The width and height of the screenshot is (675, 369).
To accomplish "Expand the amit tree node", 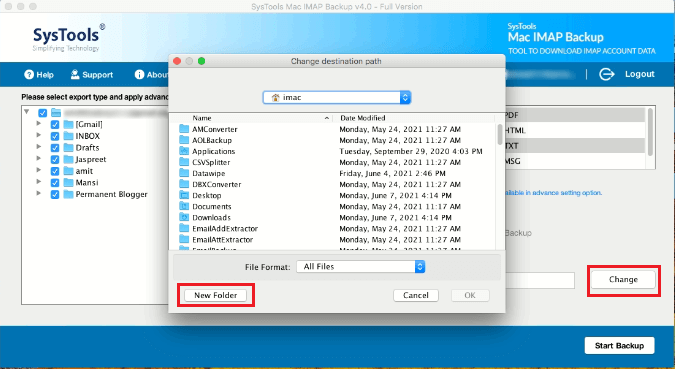I will pyautogui.click(x=39, y=170).
